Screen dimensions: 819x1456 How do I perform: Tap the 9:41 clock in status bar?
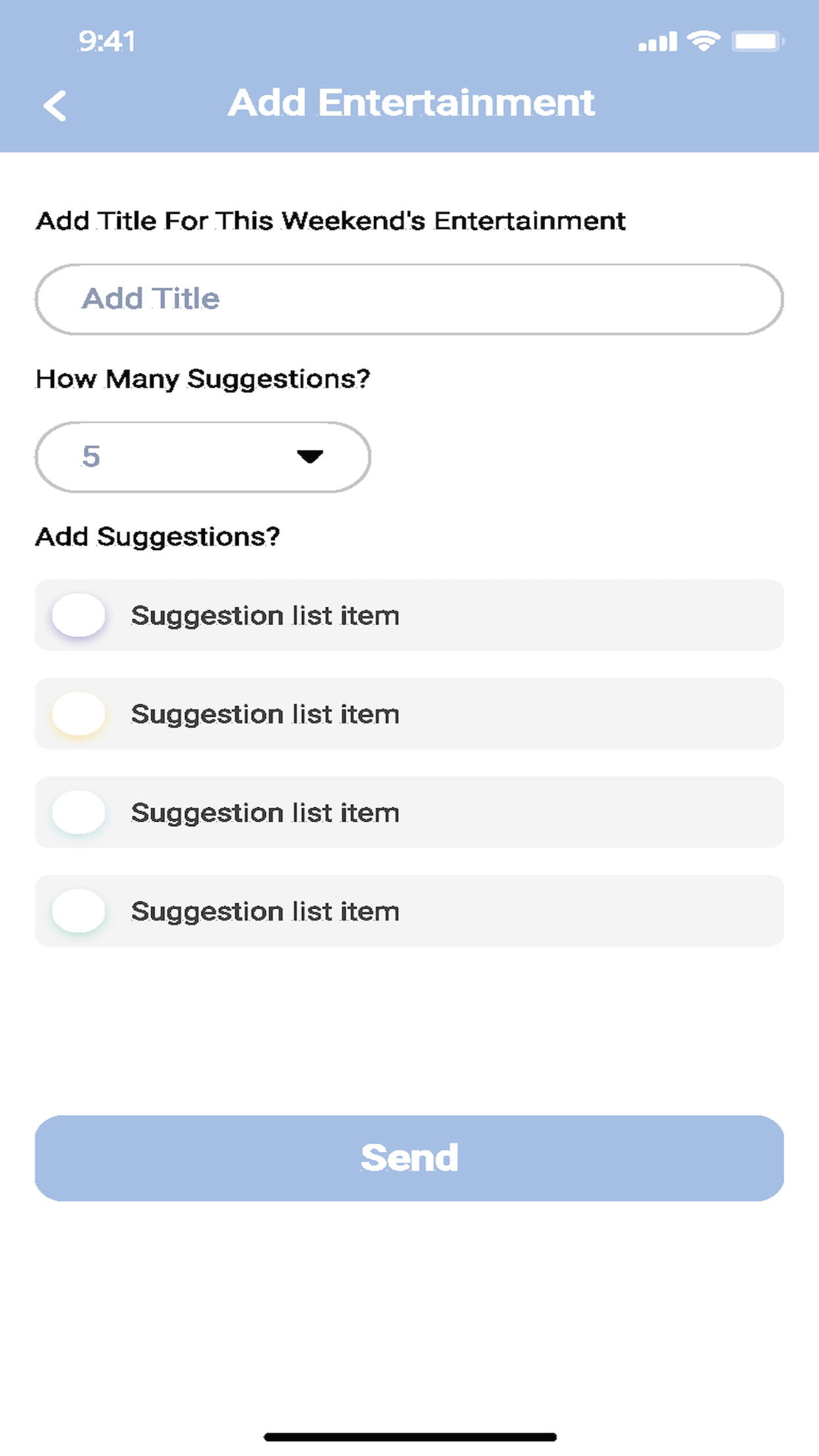(107, 42)
